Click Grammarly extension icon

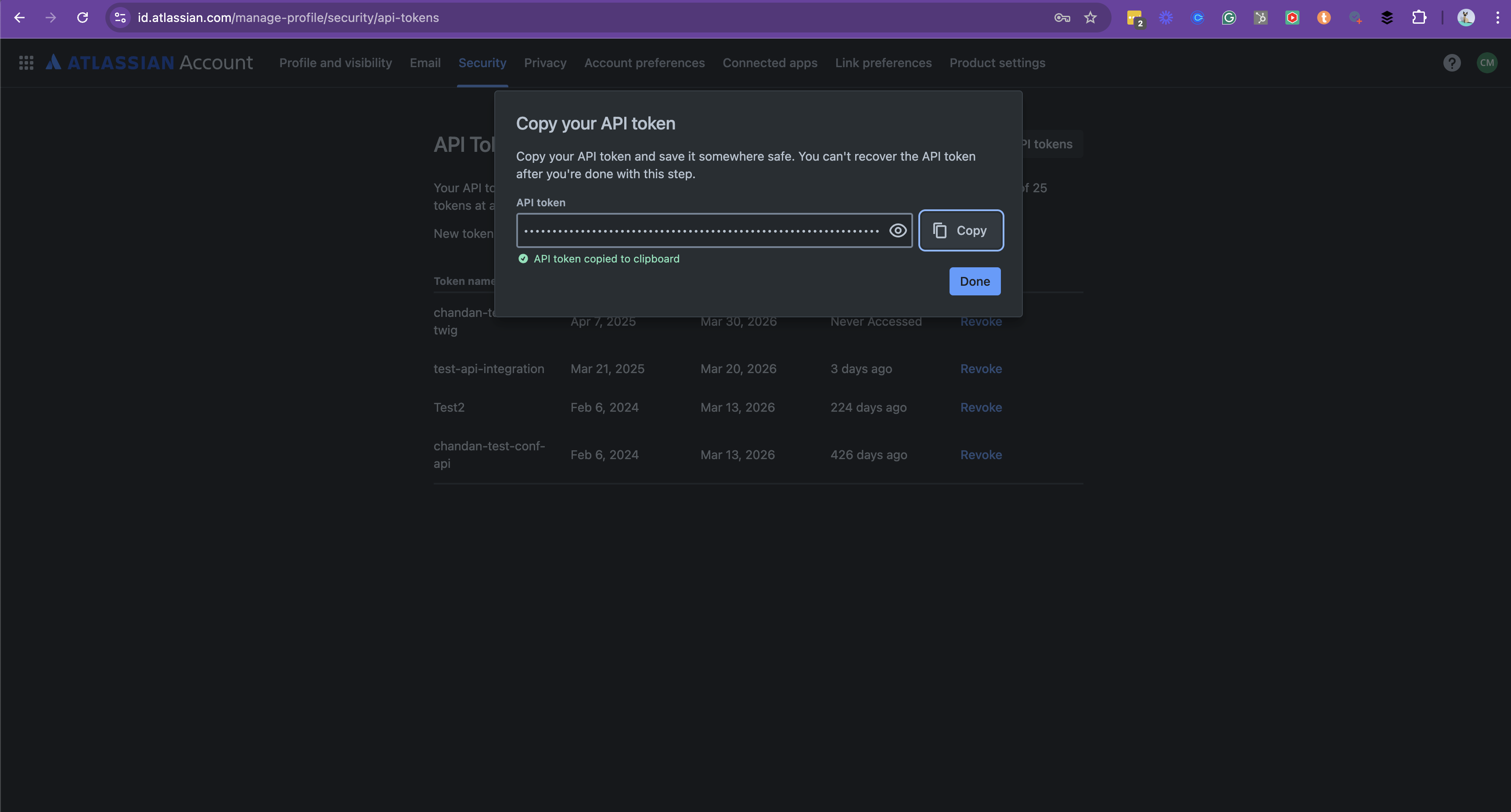coord(1229,18)
